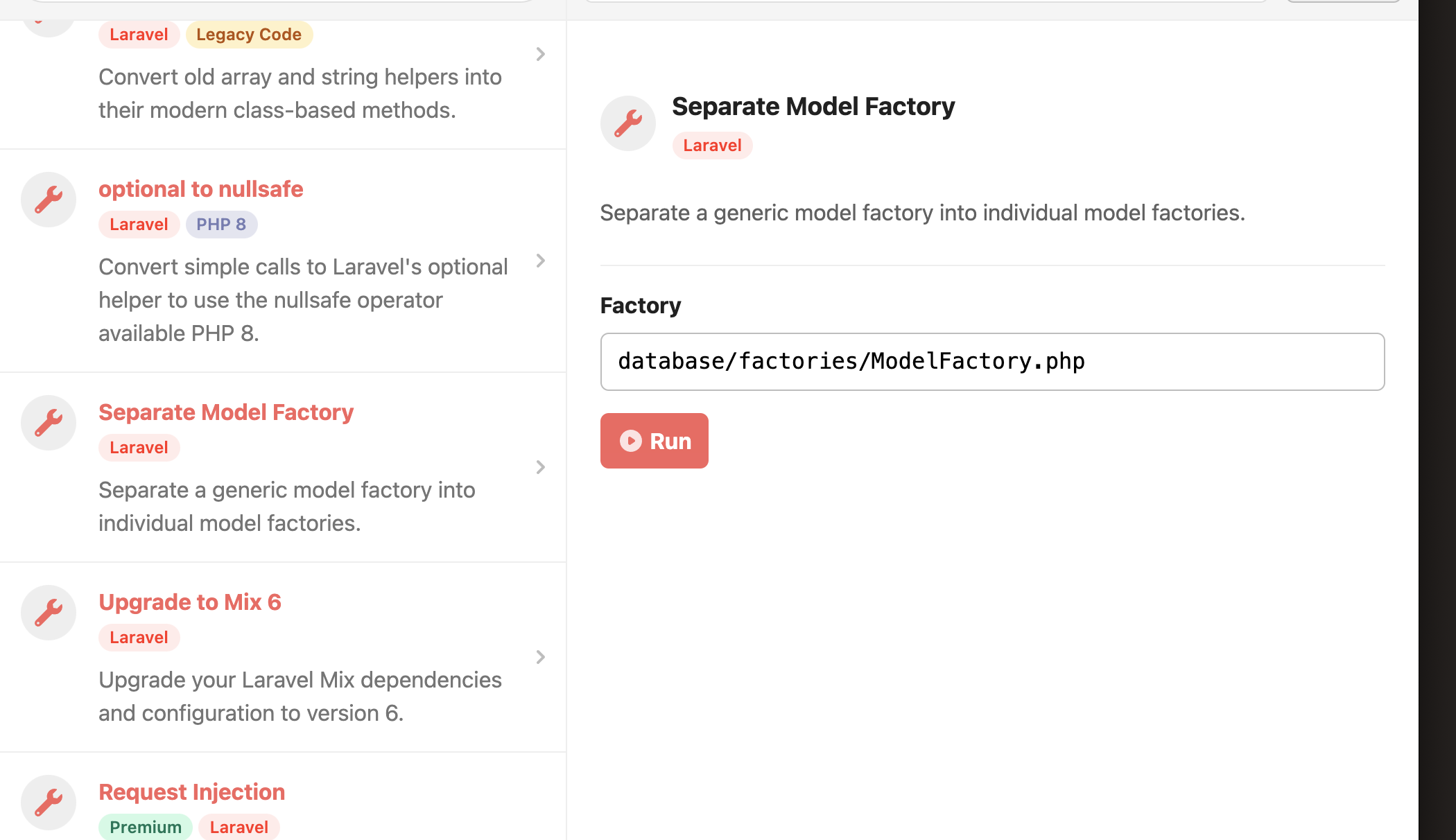Click wrench icon beside Separate Model Factory list item

click(x=49, y=423)
